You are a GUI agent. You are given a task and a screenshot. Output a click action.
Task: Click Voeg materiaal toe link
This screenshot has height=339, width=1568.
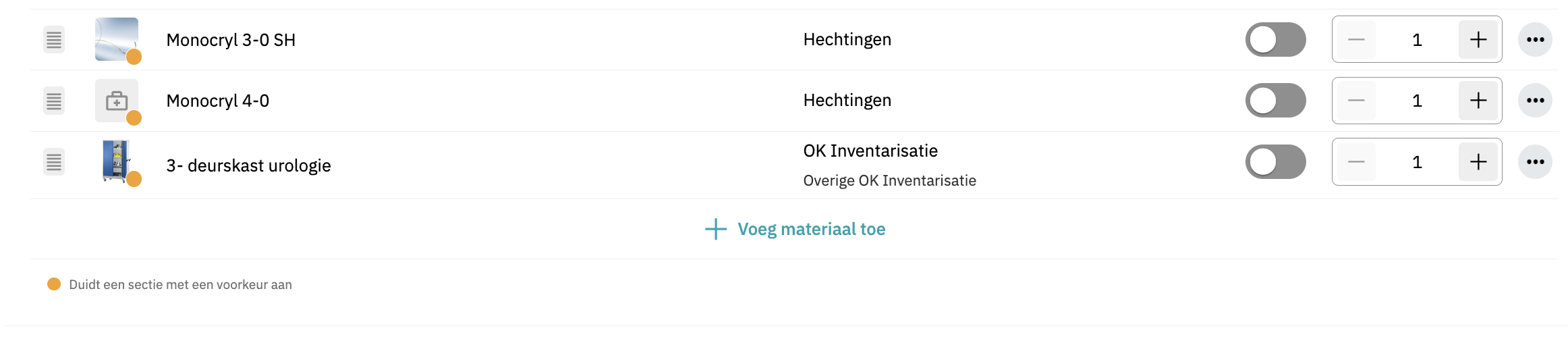point(795,230)
